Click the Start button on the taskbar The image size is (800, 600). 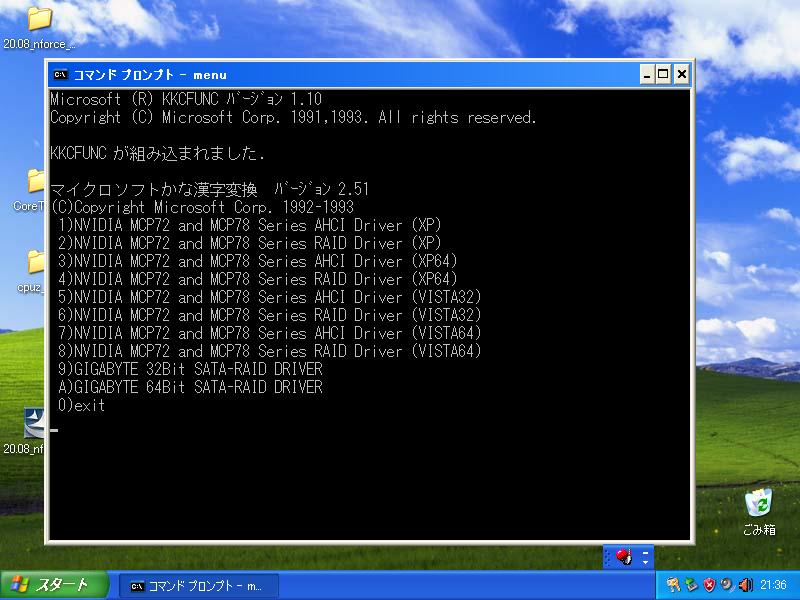(54, 585)
